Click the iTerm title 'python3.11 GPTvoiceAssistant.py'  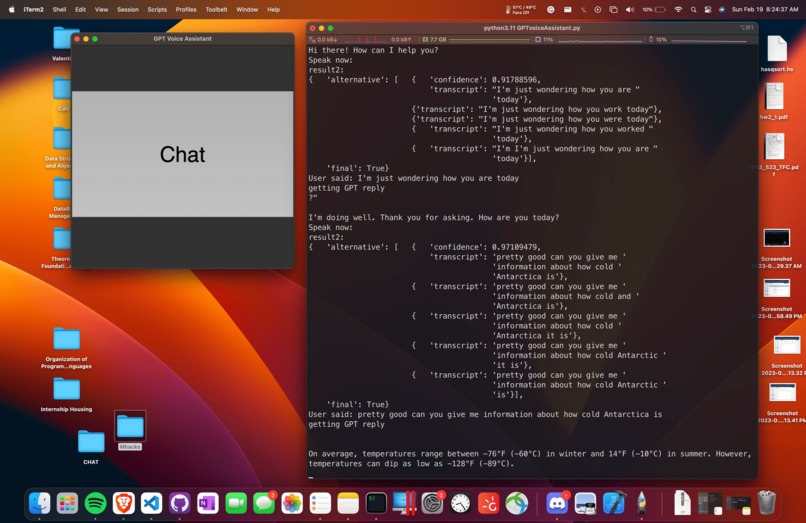(532, 28)
